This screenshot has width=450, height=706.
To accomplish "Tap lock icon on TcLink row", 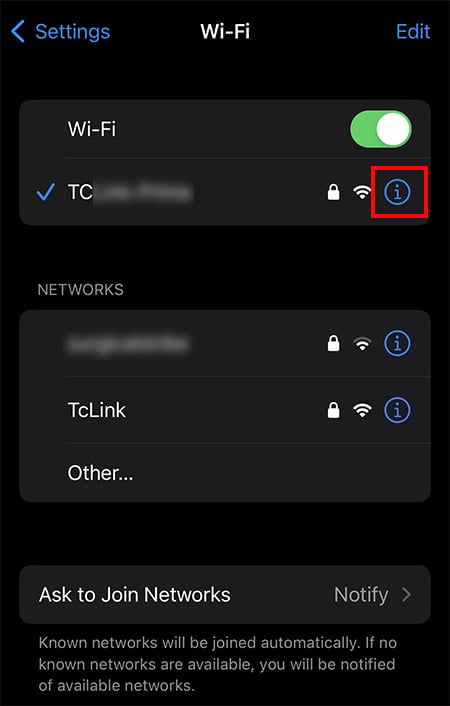I will pos(333,410).
